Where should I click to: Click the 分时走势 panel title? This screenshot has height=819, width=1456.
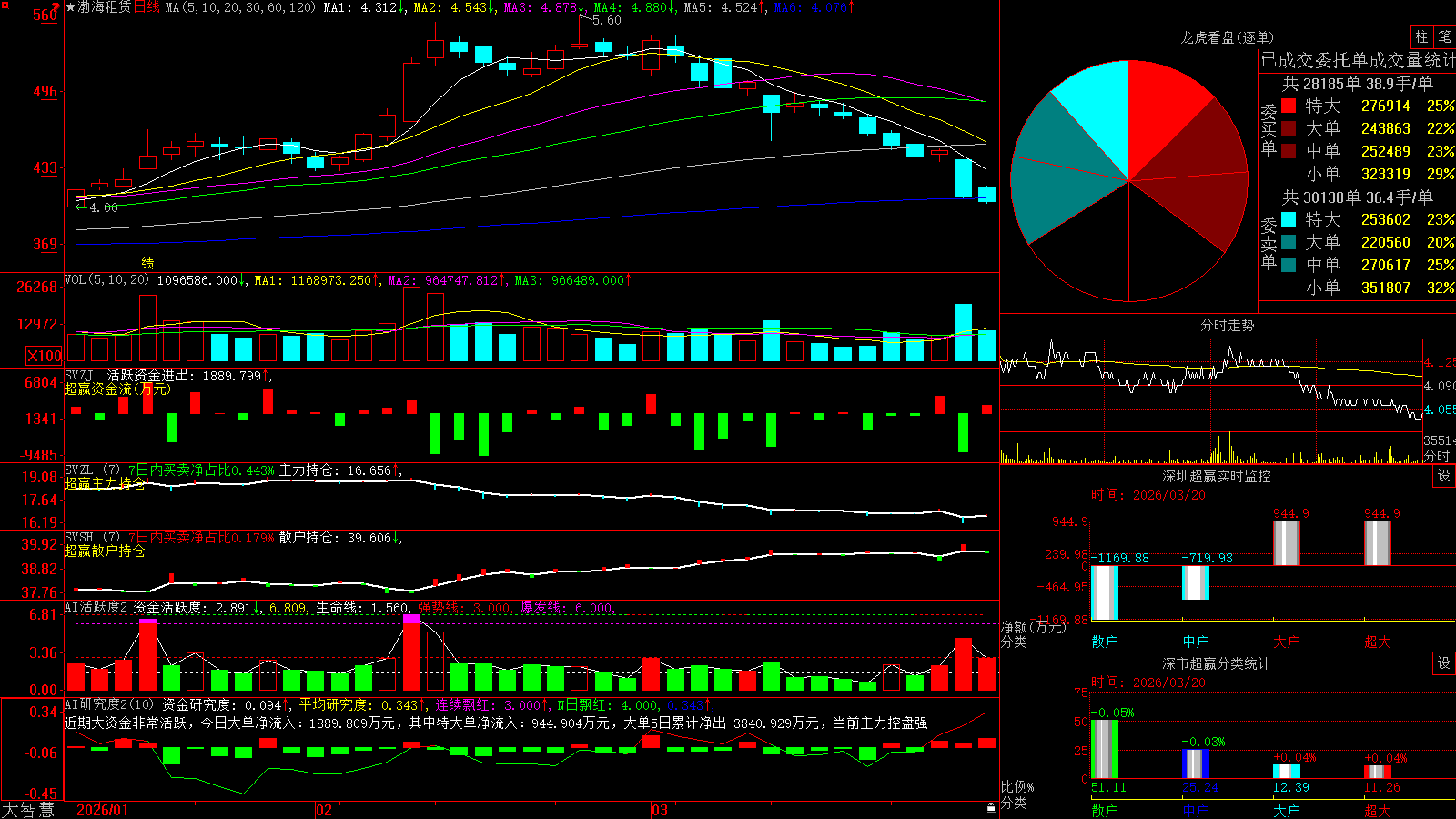pos(1227,325)
